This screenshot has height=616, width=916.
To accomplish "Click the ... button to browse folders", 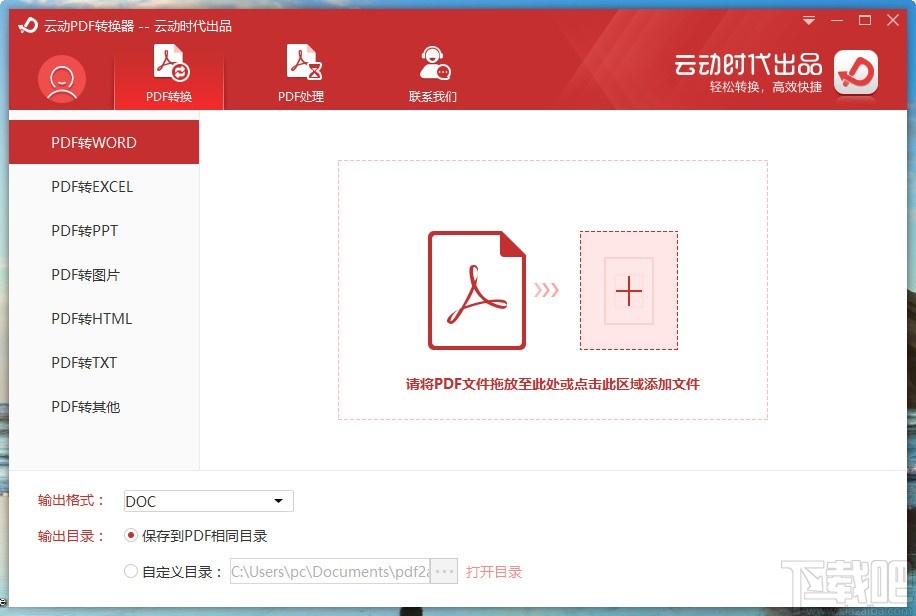I will pos(441,571).
